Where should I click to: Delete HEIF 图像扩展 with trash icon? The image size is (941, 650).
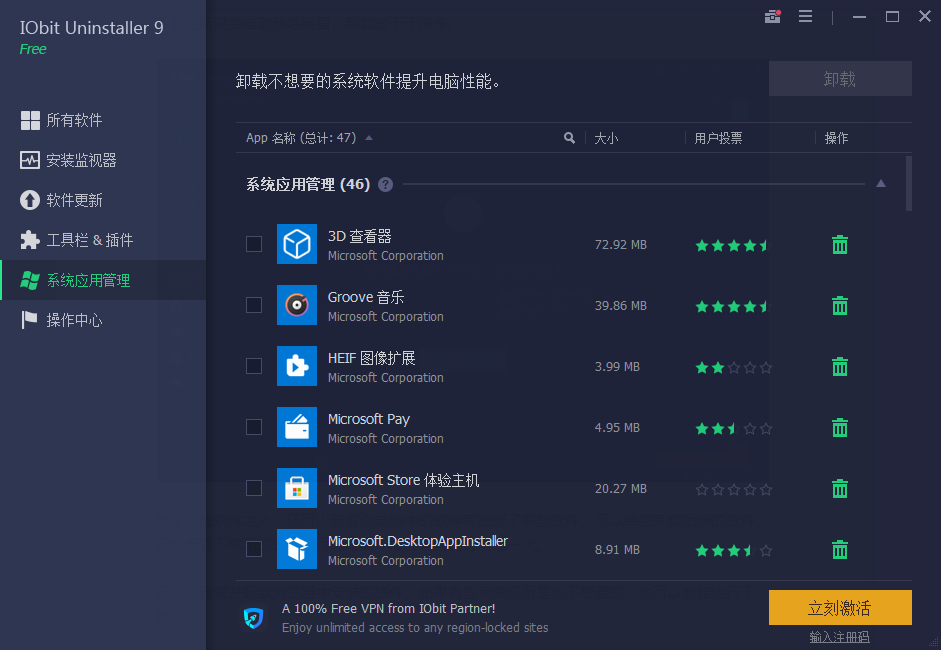point(840,366)
